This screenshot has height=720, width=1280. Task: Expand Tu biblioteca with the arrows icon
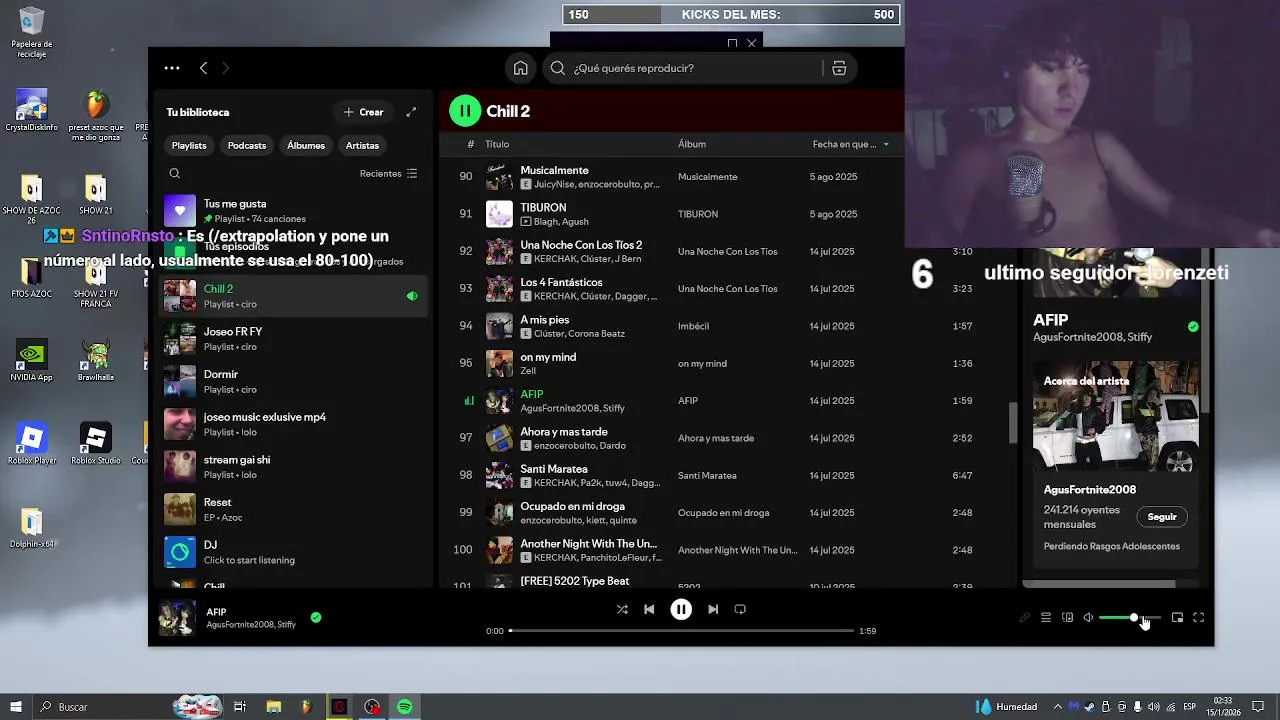[411, 112]
